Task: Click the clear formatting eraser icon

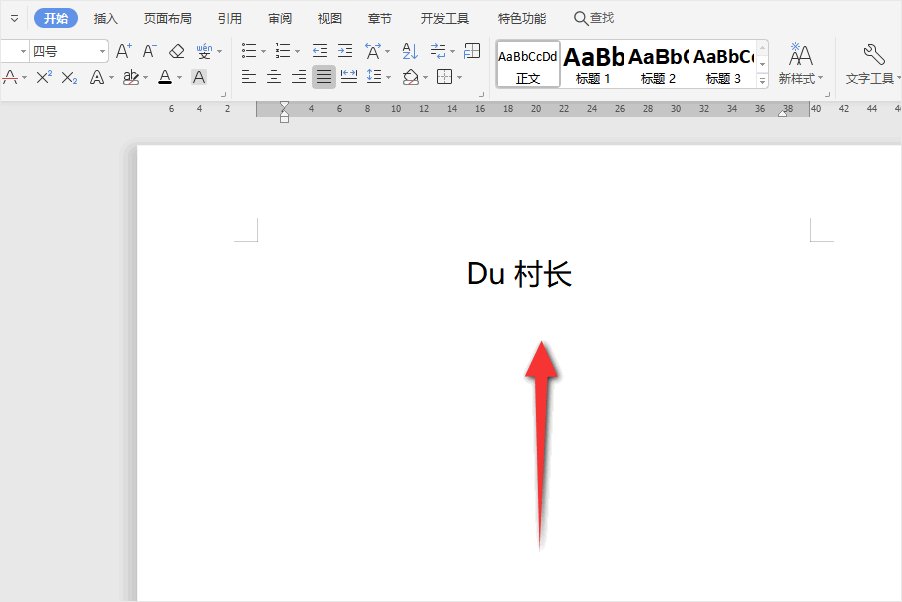Action: [x=175, y=50]
